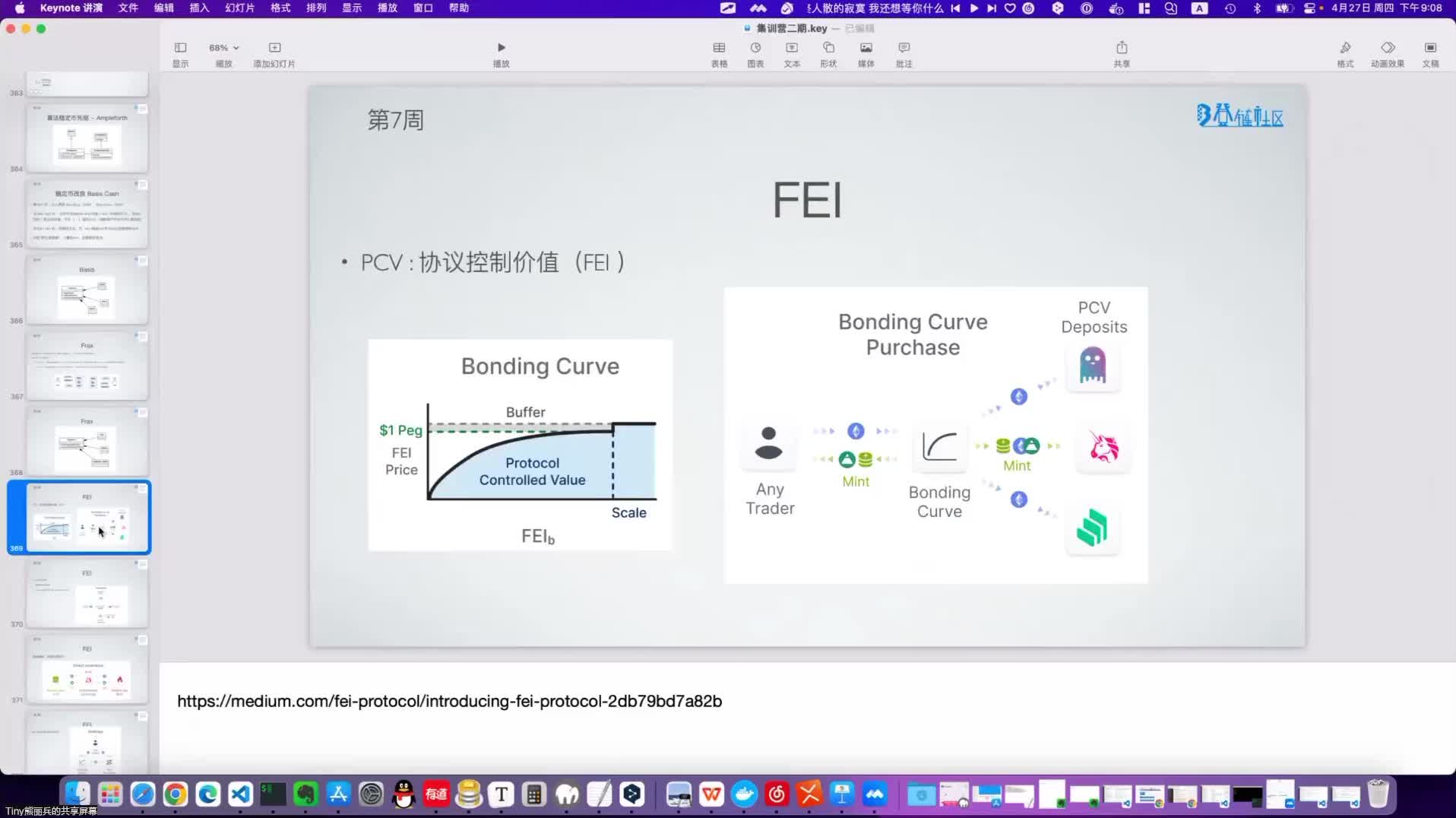Image resolution: width=1456 pixels, height=818 pixels.
Task: Select slide 365 Basis Cash thumbnail
Action: pyautogui.click(x=87, y=214)
